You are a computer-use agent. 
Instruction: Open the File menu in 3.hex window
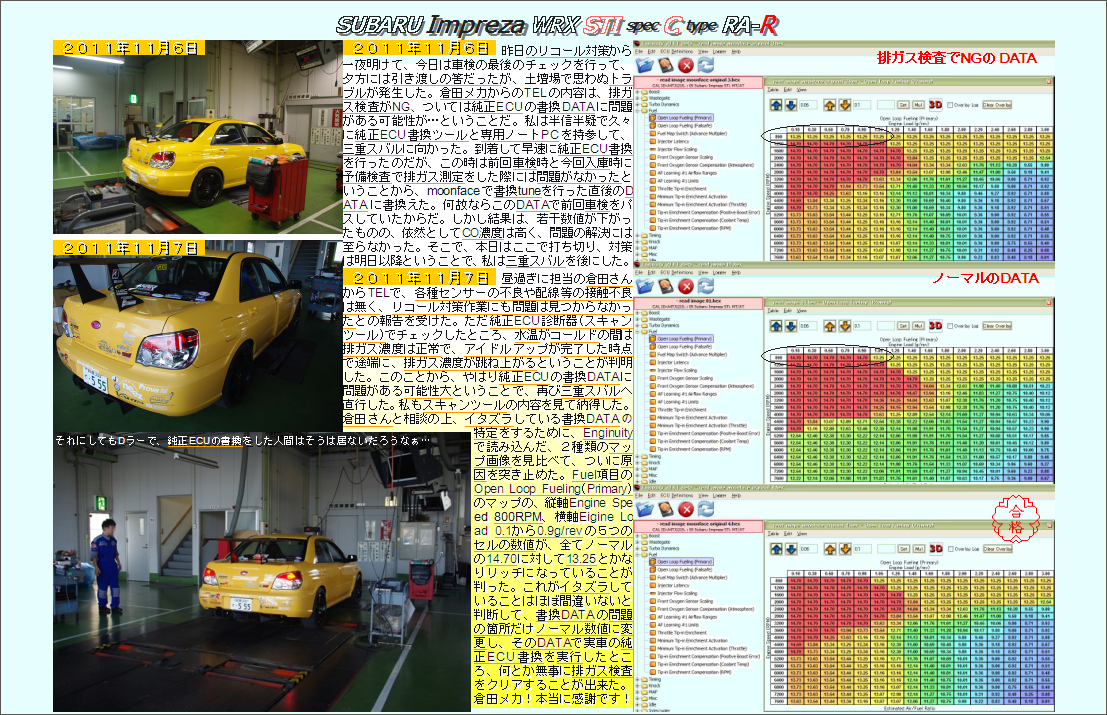[639, 52]
